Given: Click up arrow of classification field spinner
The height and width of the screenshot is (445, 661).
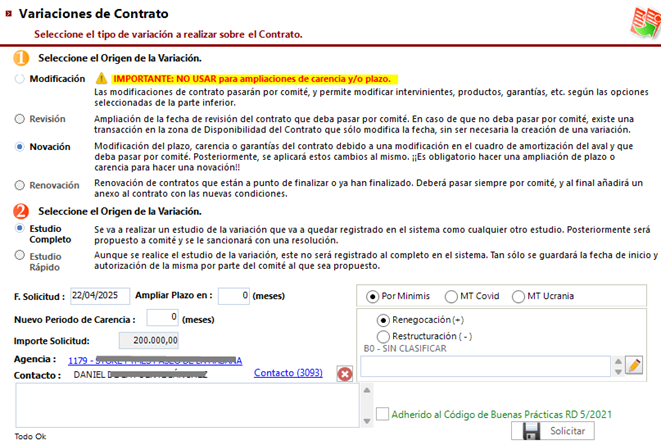Looking at the screenshot, I should [618, 362].
